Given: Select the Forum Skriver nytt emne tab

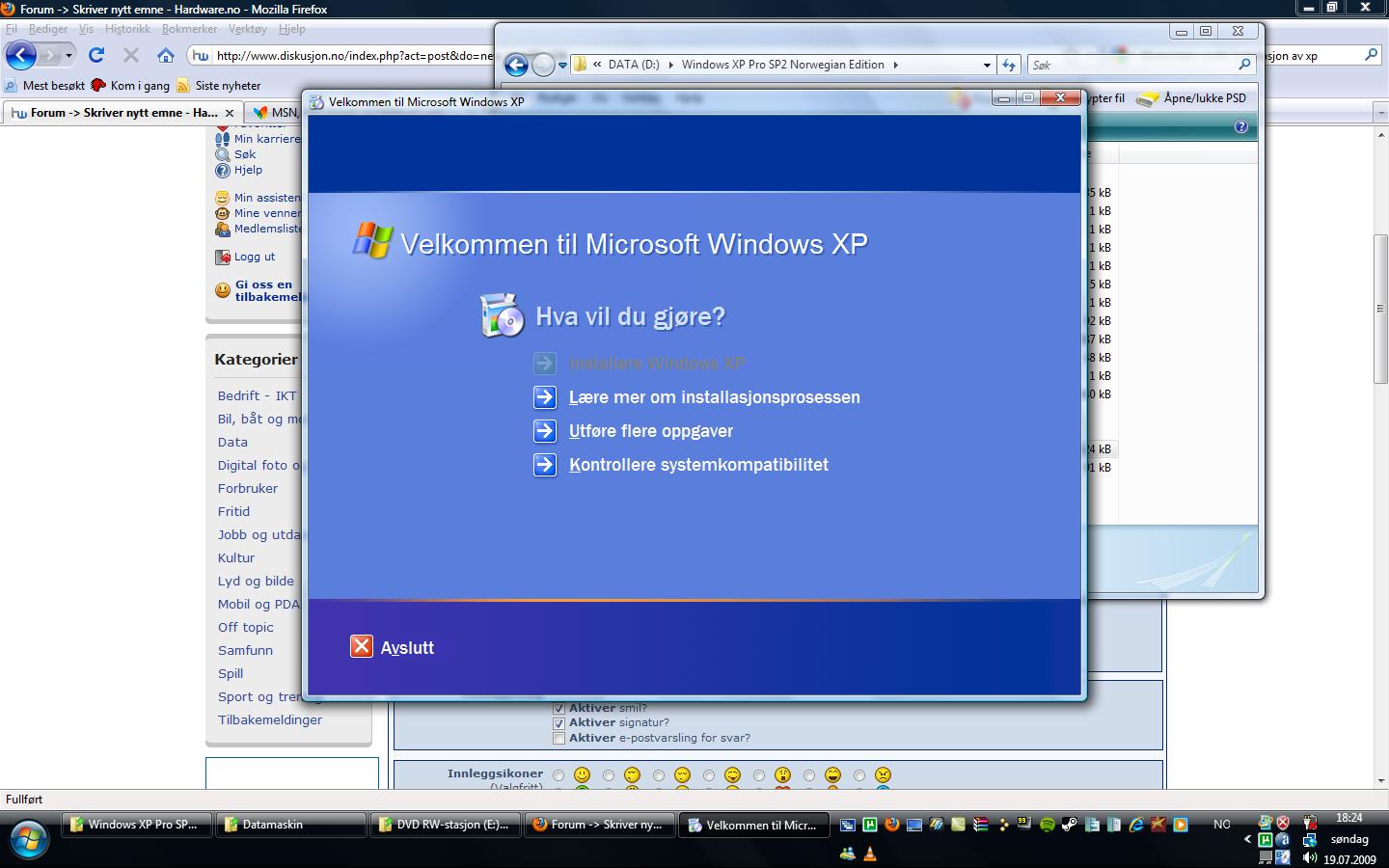Looking at the screenshot, I should point(123,113).
